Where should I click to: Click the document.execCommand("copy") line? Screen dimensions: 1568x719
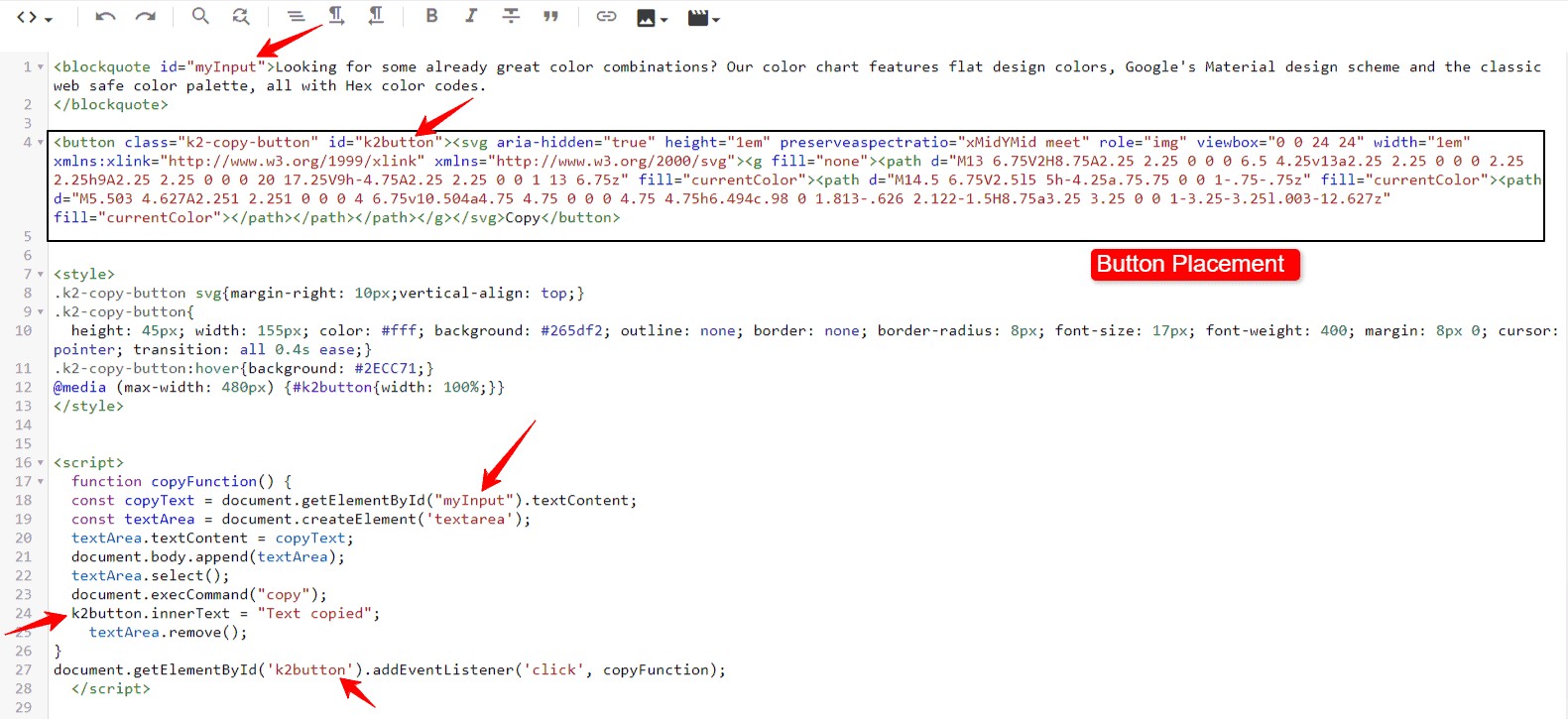point(199,594)
